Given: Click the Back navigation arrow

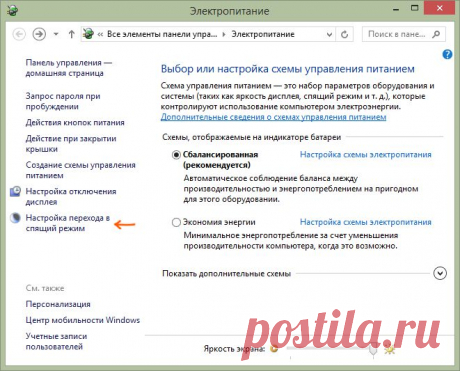Looking at the screenshot, I should click(19, 34).
